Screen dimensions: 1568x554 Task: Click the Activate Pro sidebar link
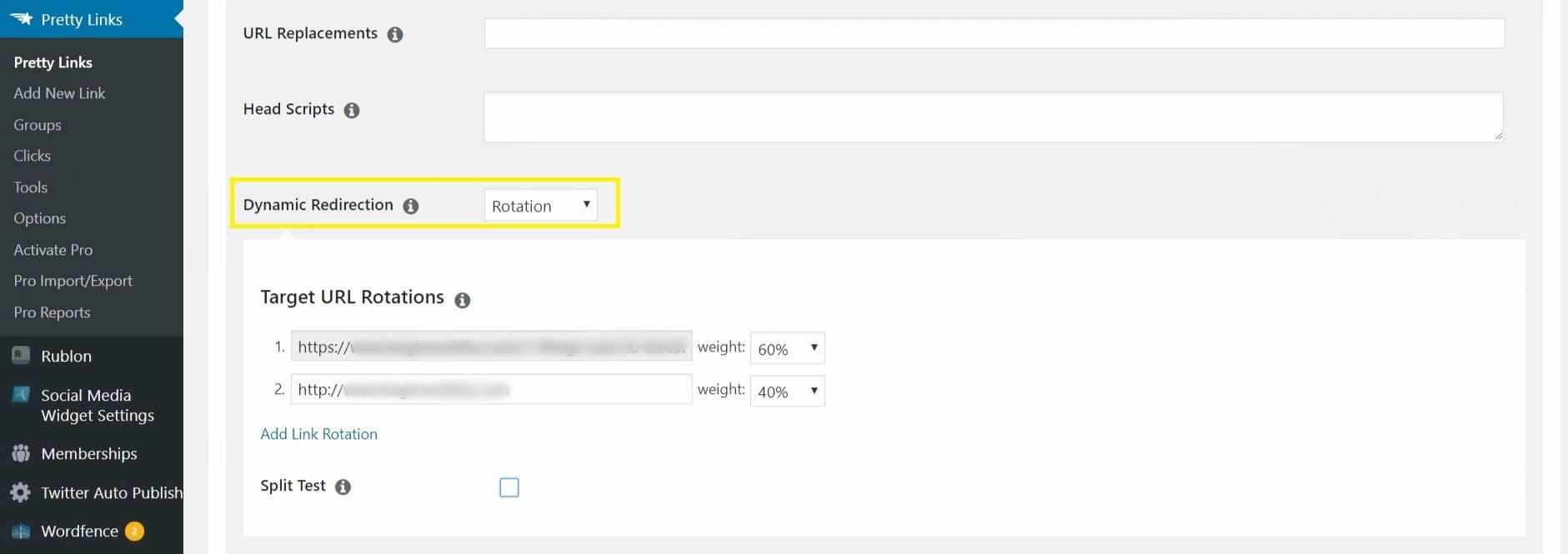tap(53, 250)
